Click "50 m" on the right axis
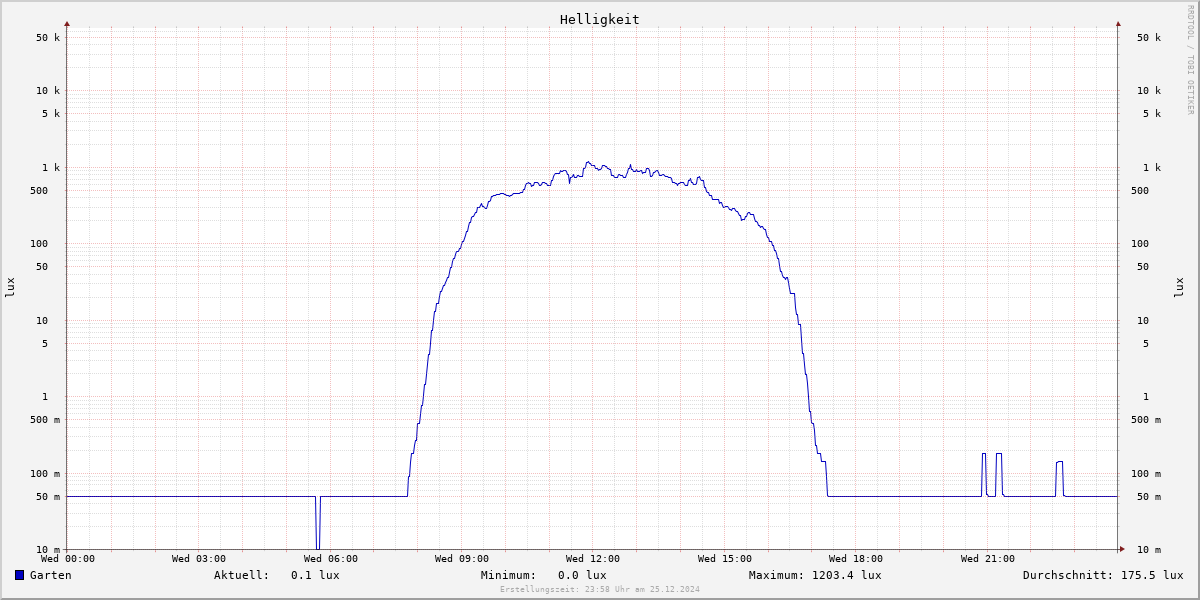Image resolution: width=1200 pixels, height=600 pixels. click(1149, 497)
